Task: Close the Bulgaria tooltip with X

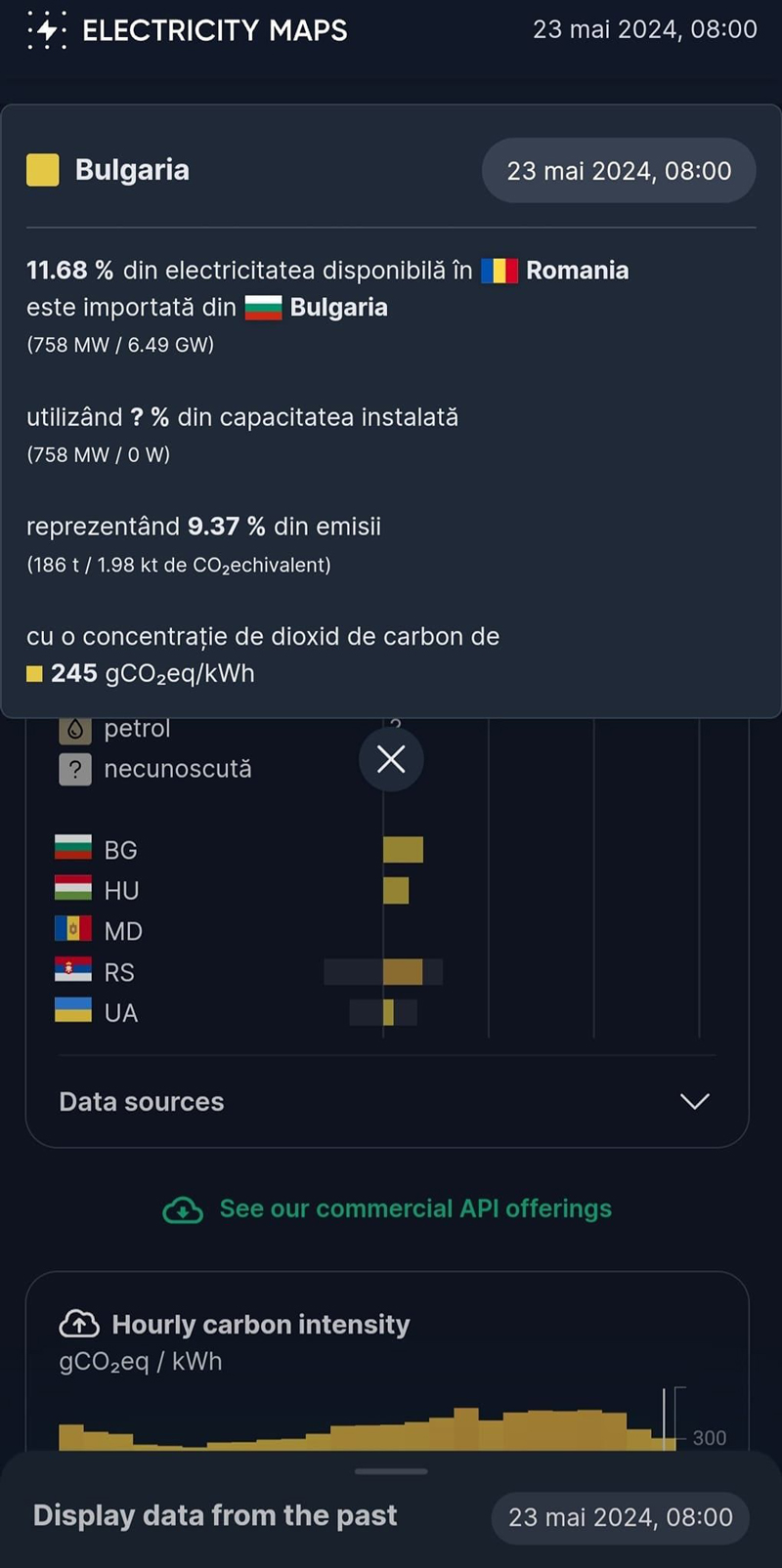Action: coord(391,759)
